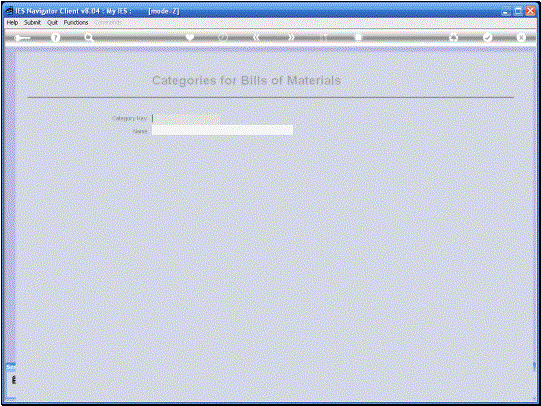Open the Quit menu

click(52, 22)
